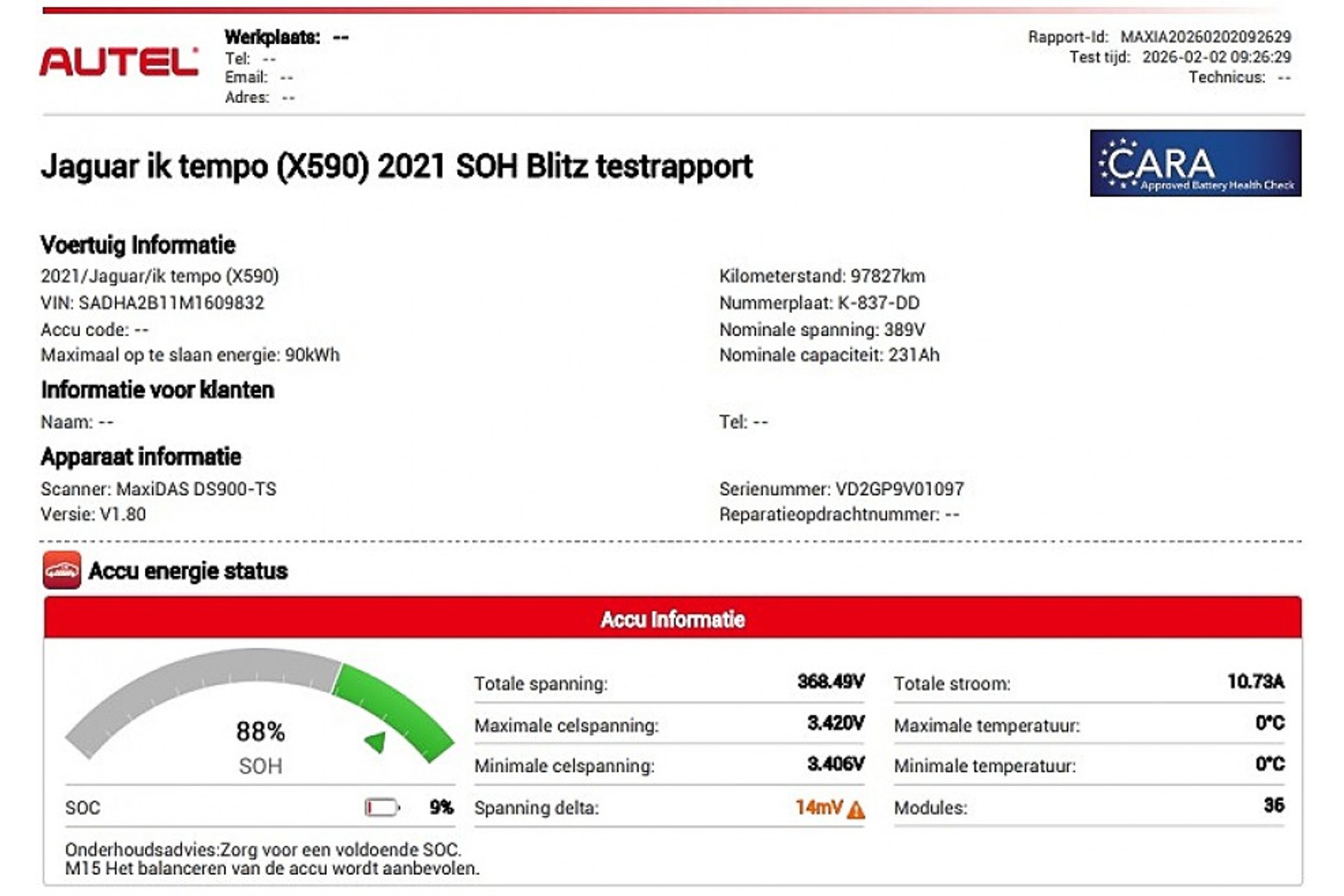Click the red car battery status icon
Viewport: 1344px width, 896px height.
click(x=62, y=570)
